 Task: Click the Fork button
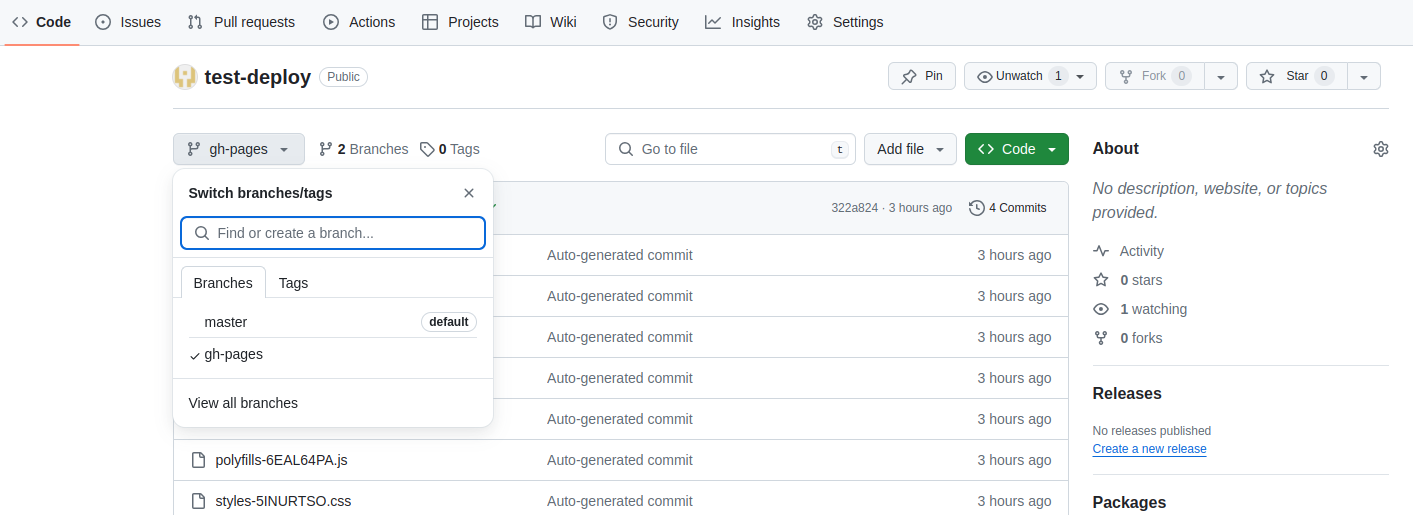[x=1154, y=76]
